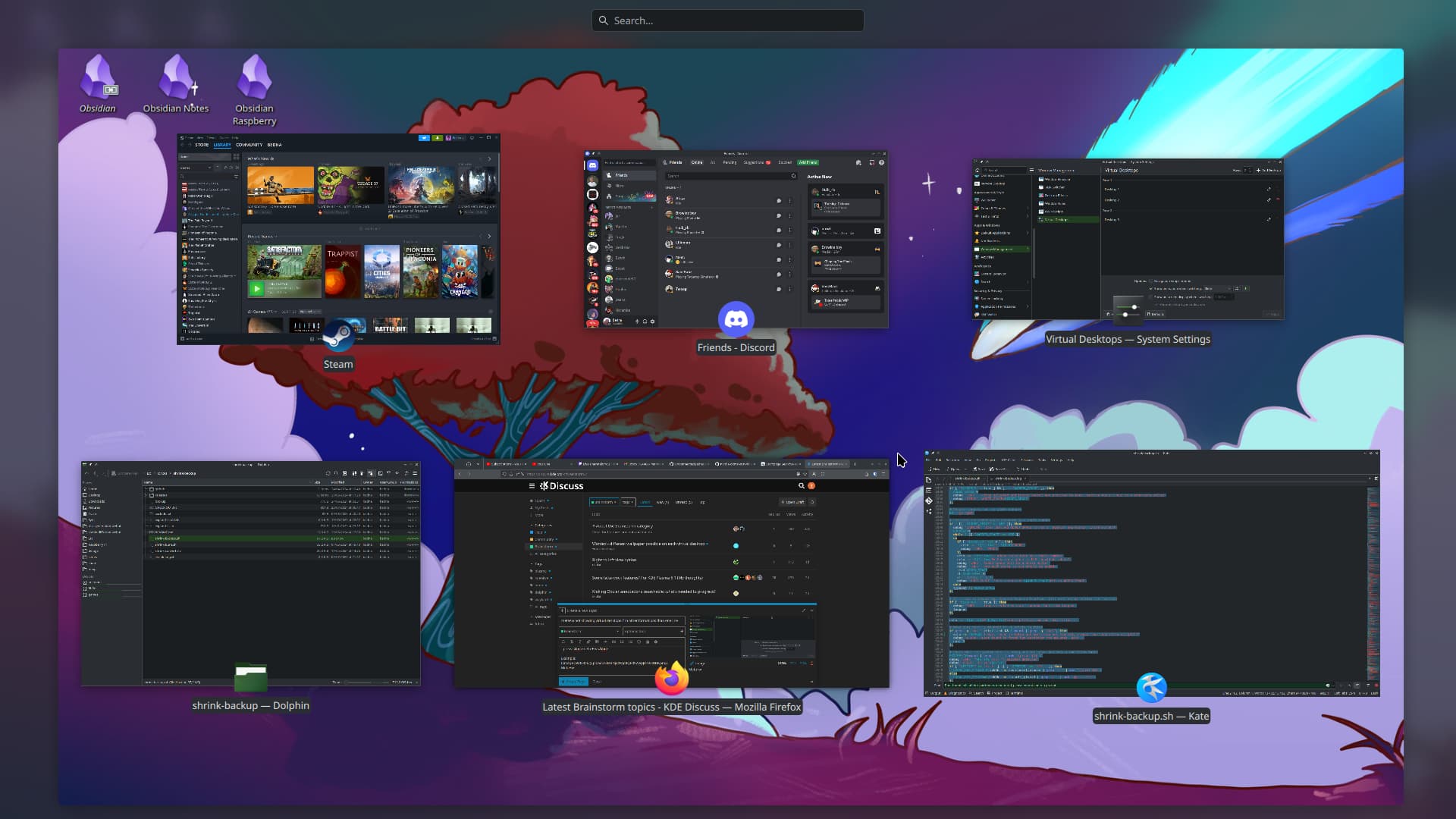Screen dimensions: 1456x819
Task: Select the Pending tab in Discord Friends
Action: 730,162
